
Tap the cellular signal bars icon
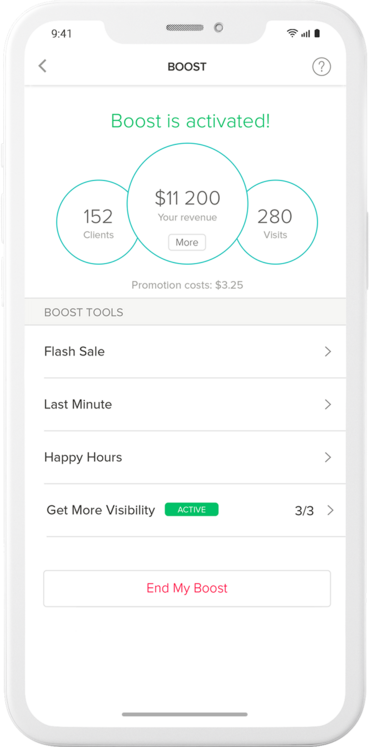pyautogui.click(x=305, y=34)
